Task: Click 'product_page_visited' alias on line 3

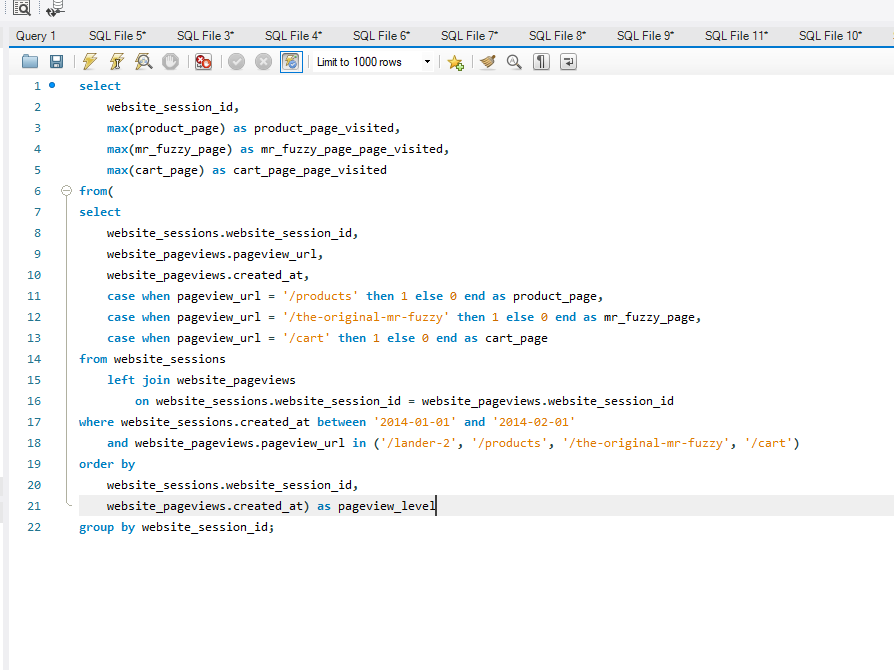Action: [x=323, y=128]
